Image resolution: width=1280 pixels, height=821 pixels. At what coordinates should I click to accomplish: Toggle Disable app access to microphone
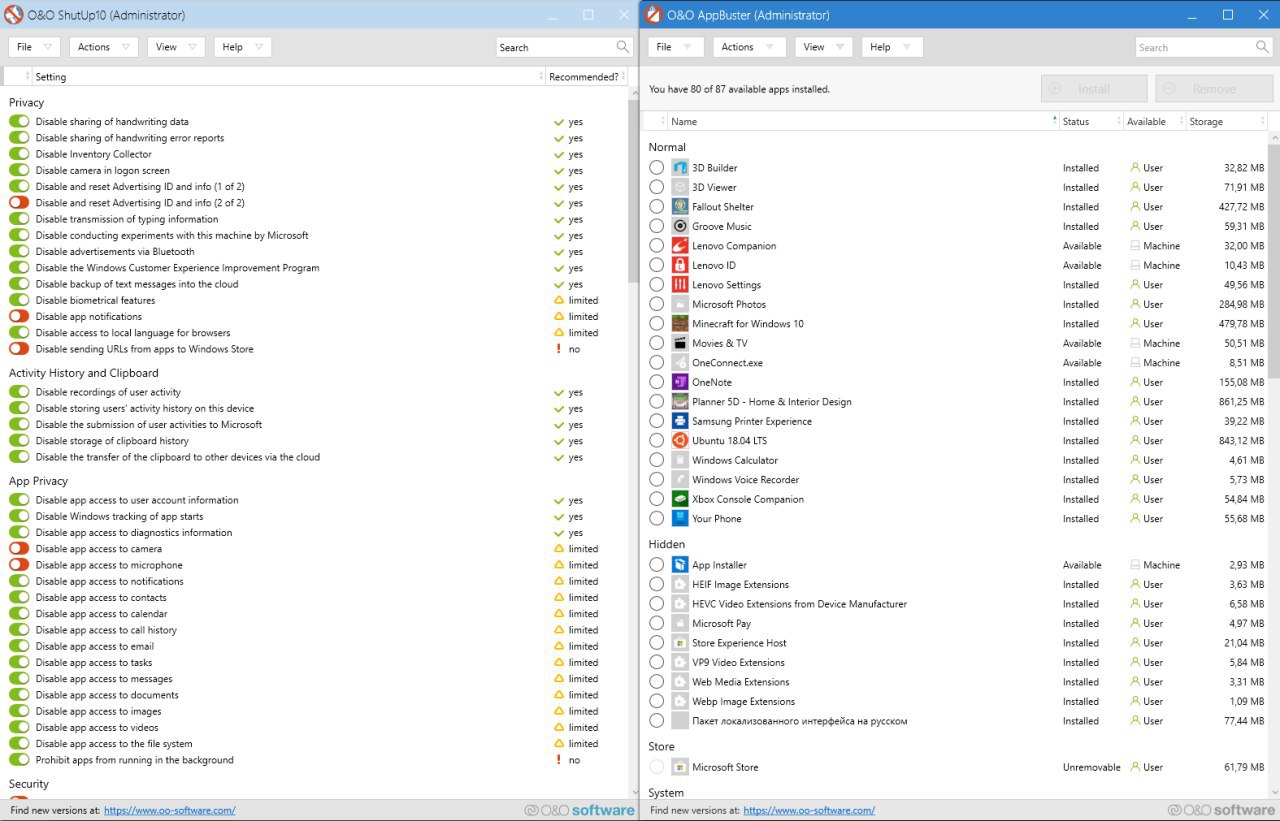[x=19, y=565]
